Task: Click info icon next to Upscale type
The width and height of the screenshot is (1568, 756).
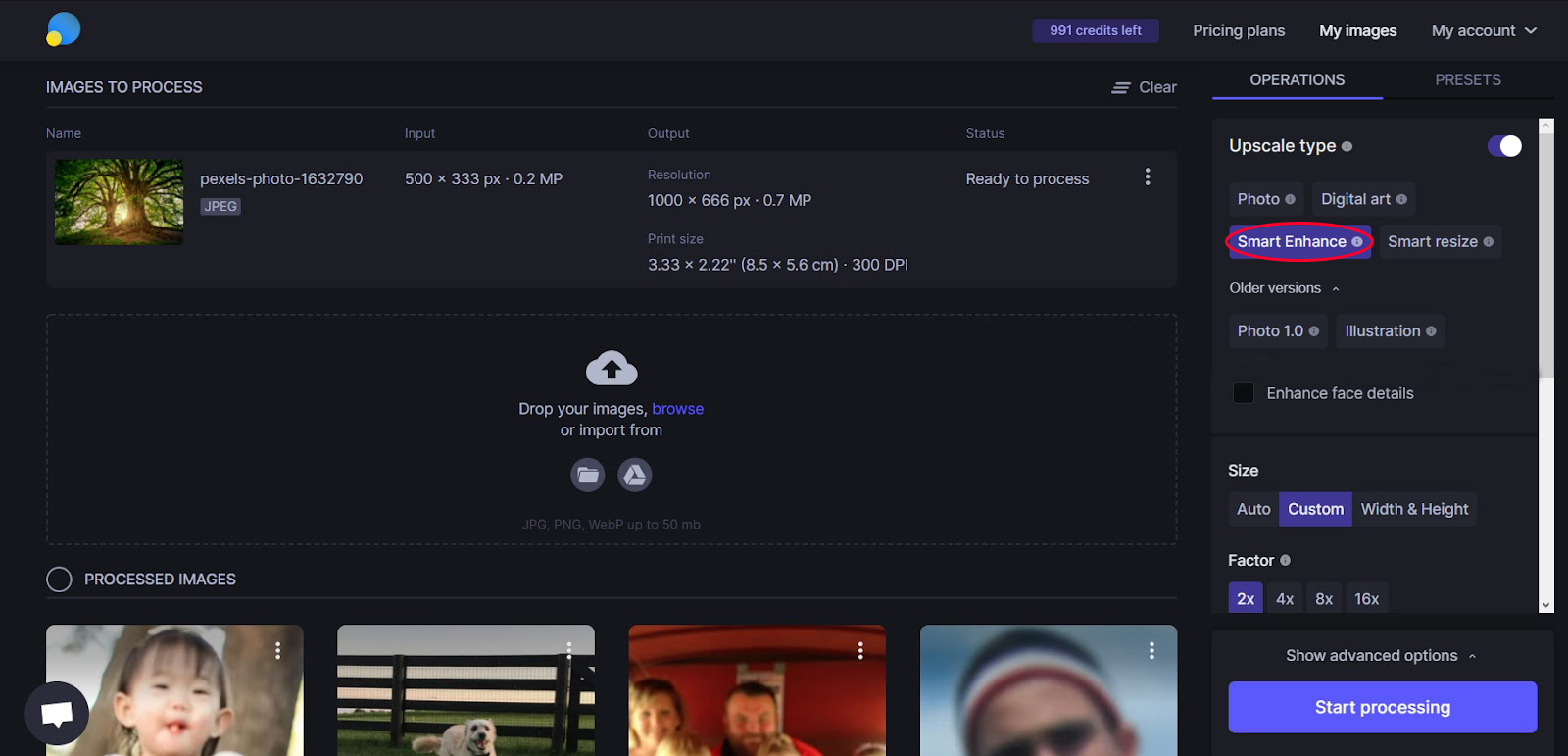Action: tap(1347, 146)
